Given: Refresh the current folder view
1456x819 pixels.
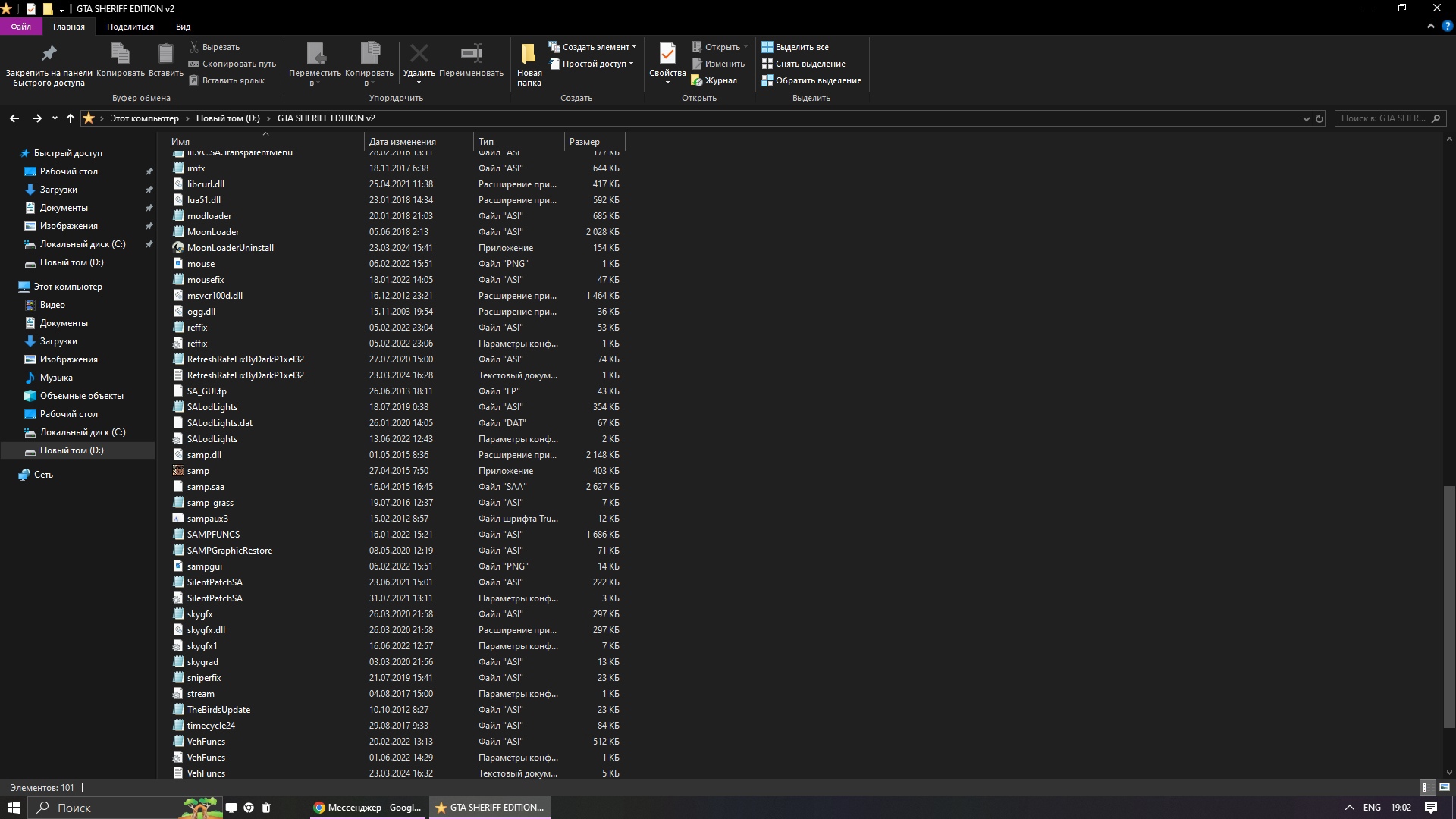Looking at the screenshot, I should click(x=1319, y=118).
